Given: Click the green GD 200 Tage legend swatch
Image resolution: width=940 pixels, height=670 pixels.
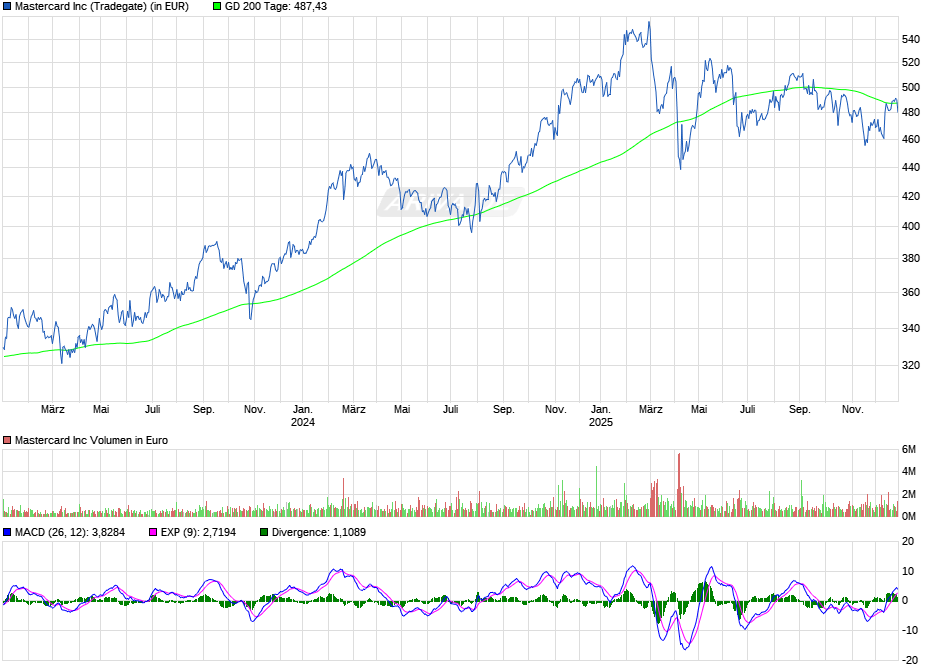Looking at the screenshot, I should click(x=217, y=7).
